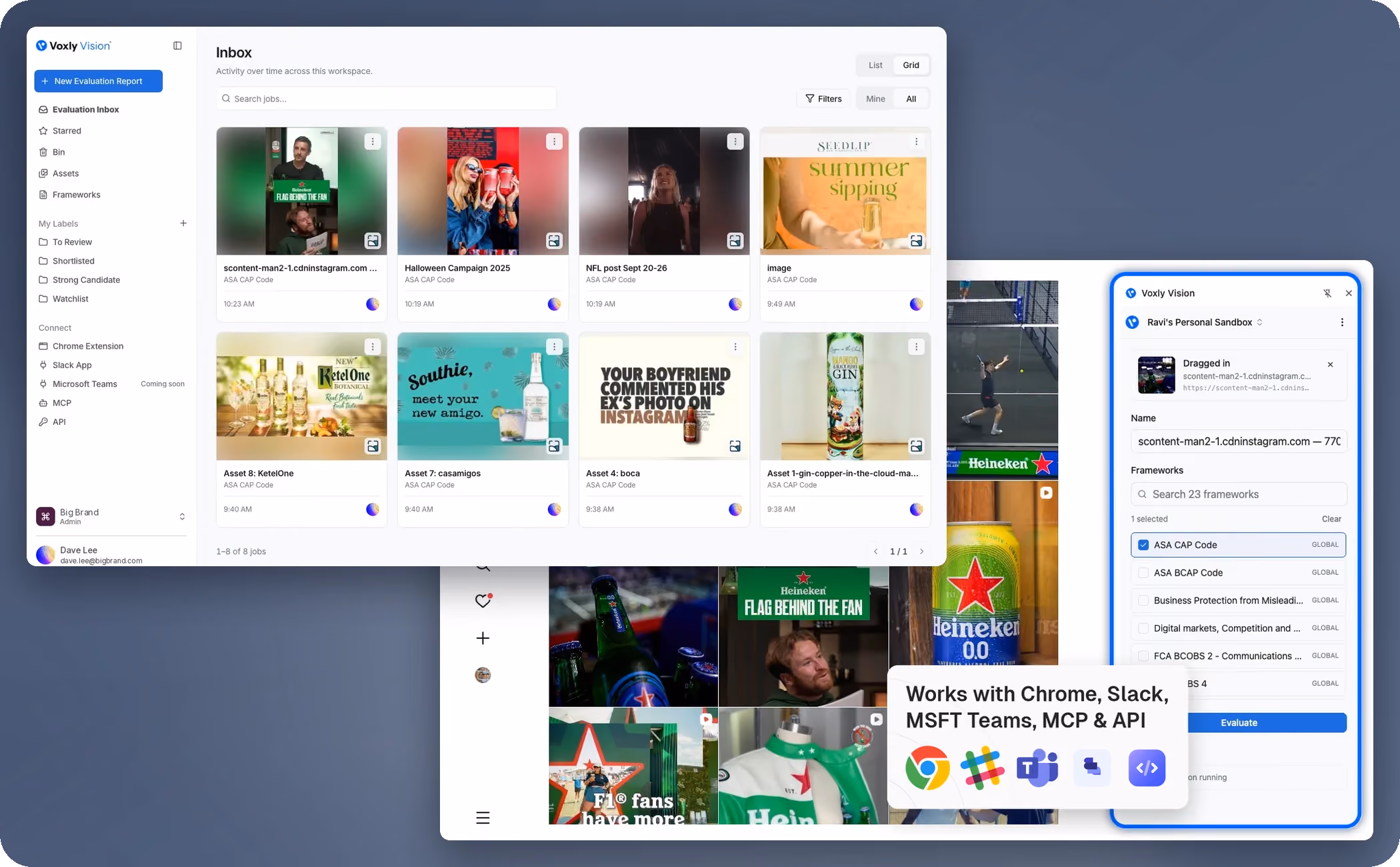Remove the Dragged in asset with X
1400x867 pixels.
tap(1331, 365)
